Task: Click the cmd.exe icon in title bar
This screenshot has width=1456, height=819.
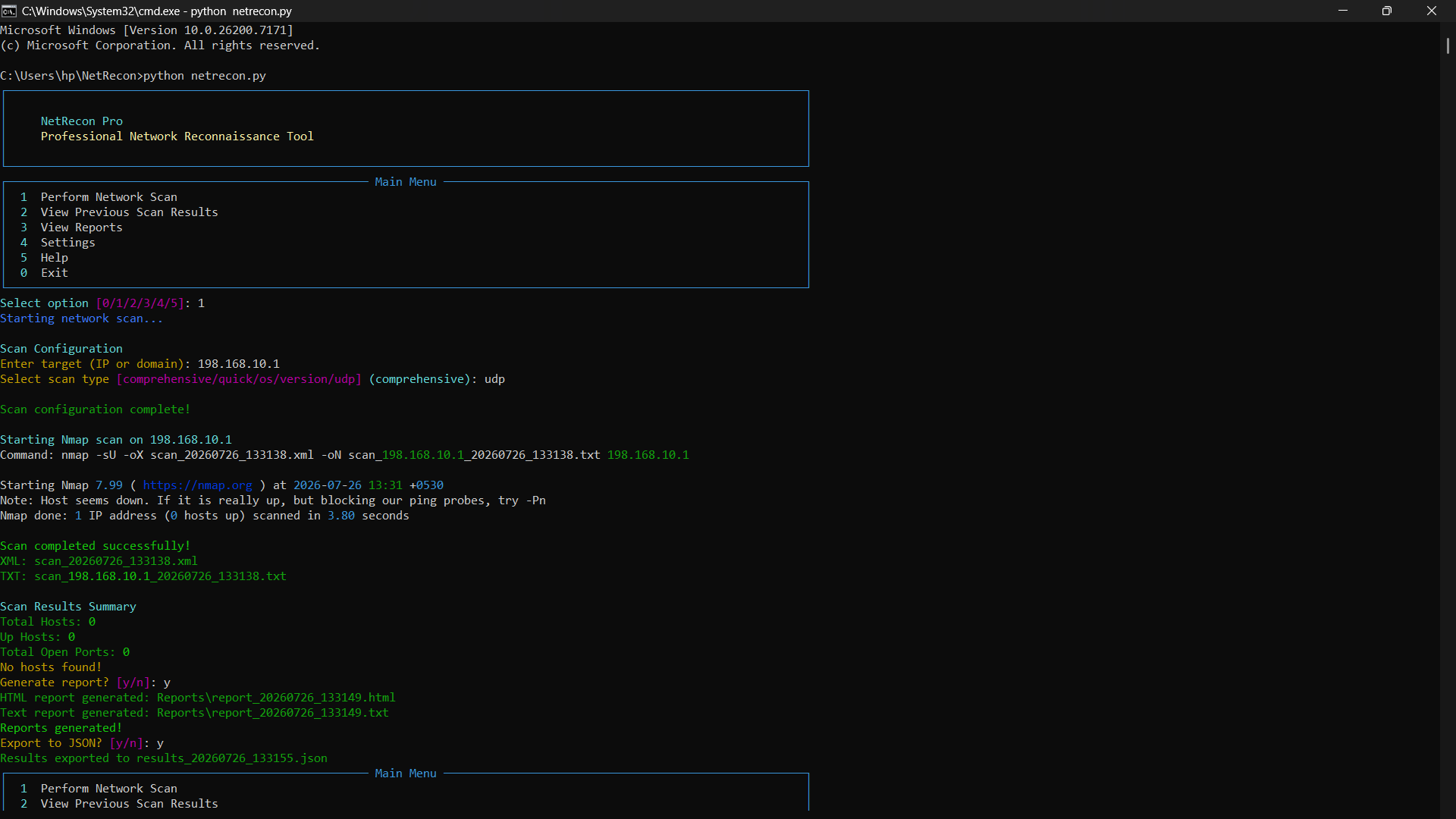Action: tap(9, 11)
